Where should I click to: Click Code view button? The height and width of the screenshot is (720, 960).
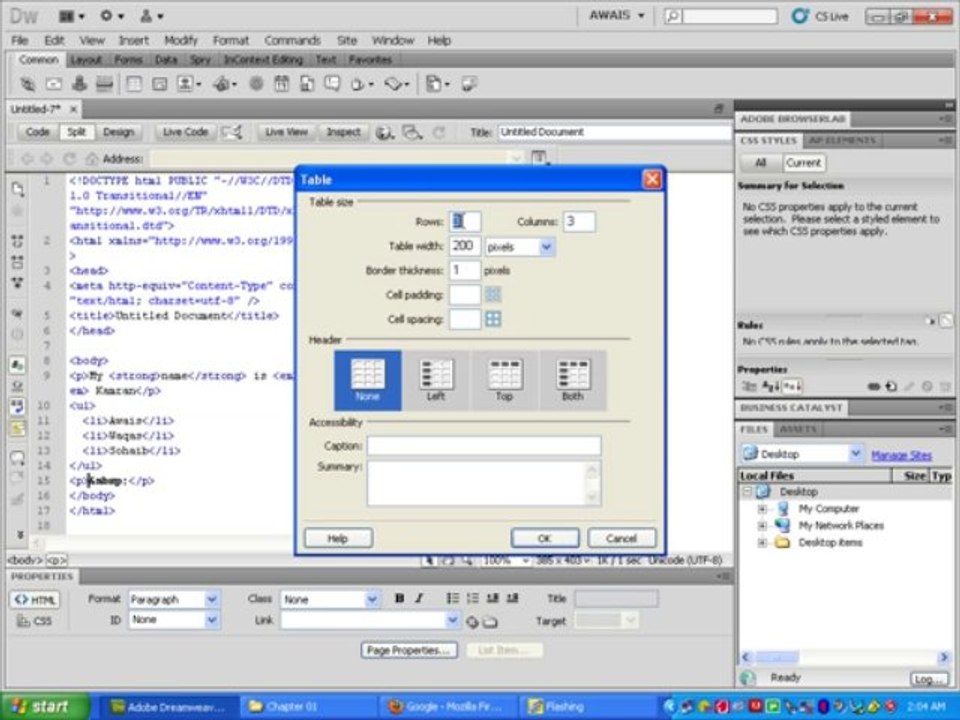pyautogui.click(x=37, y=132)
